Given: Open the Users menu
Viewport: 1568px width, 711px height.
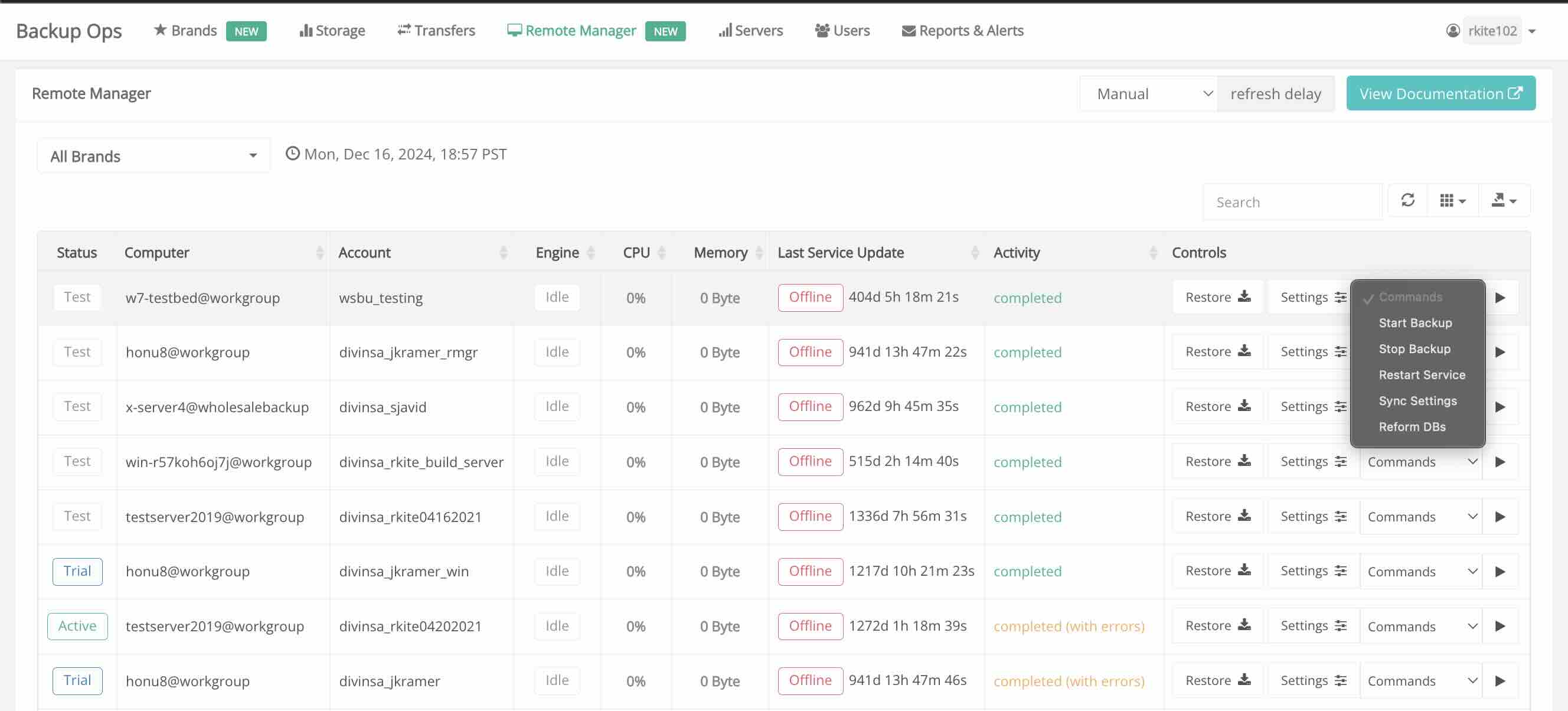Looking at the screenshot, I should click(x=842, y=31).
